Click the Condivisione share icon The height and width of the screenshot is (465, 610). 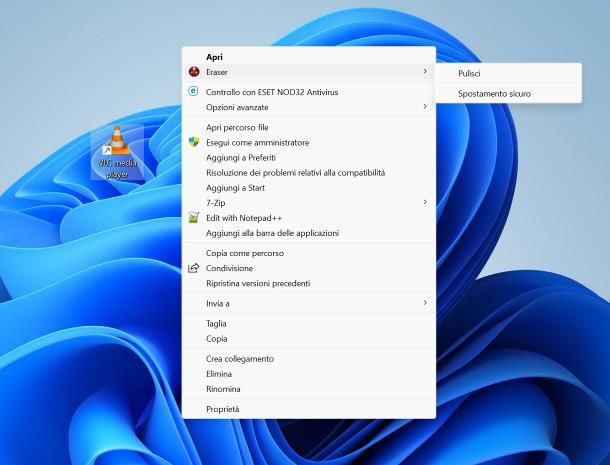194,268
